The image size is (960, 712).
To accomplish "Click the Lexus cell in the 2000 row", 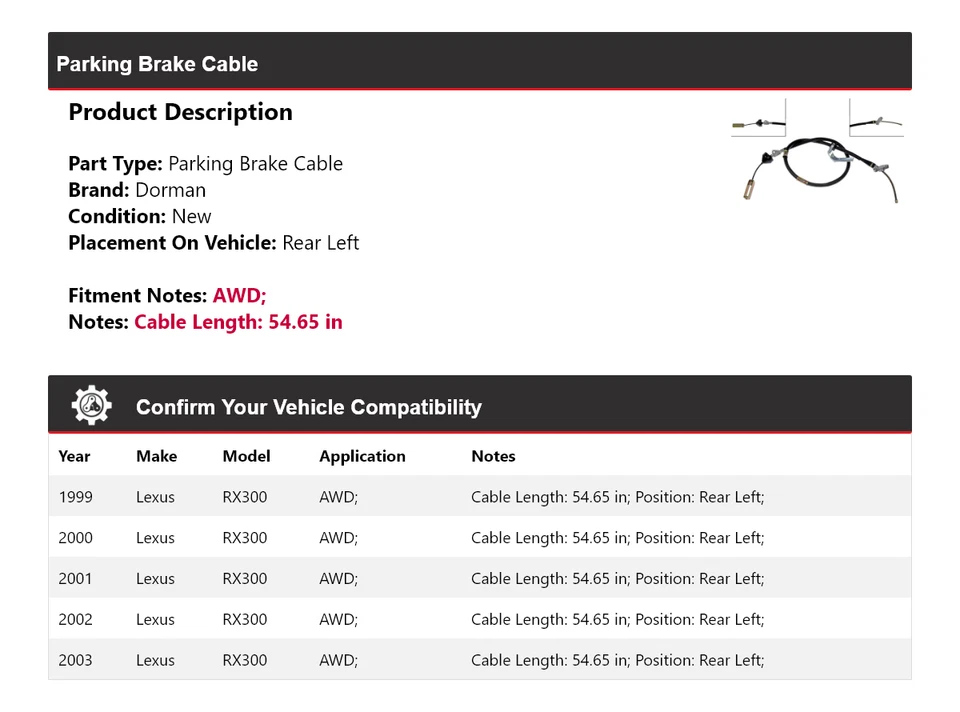I will (x=155, y=538).
